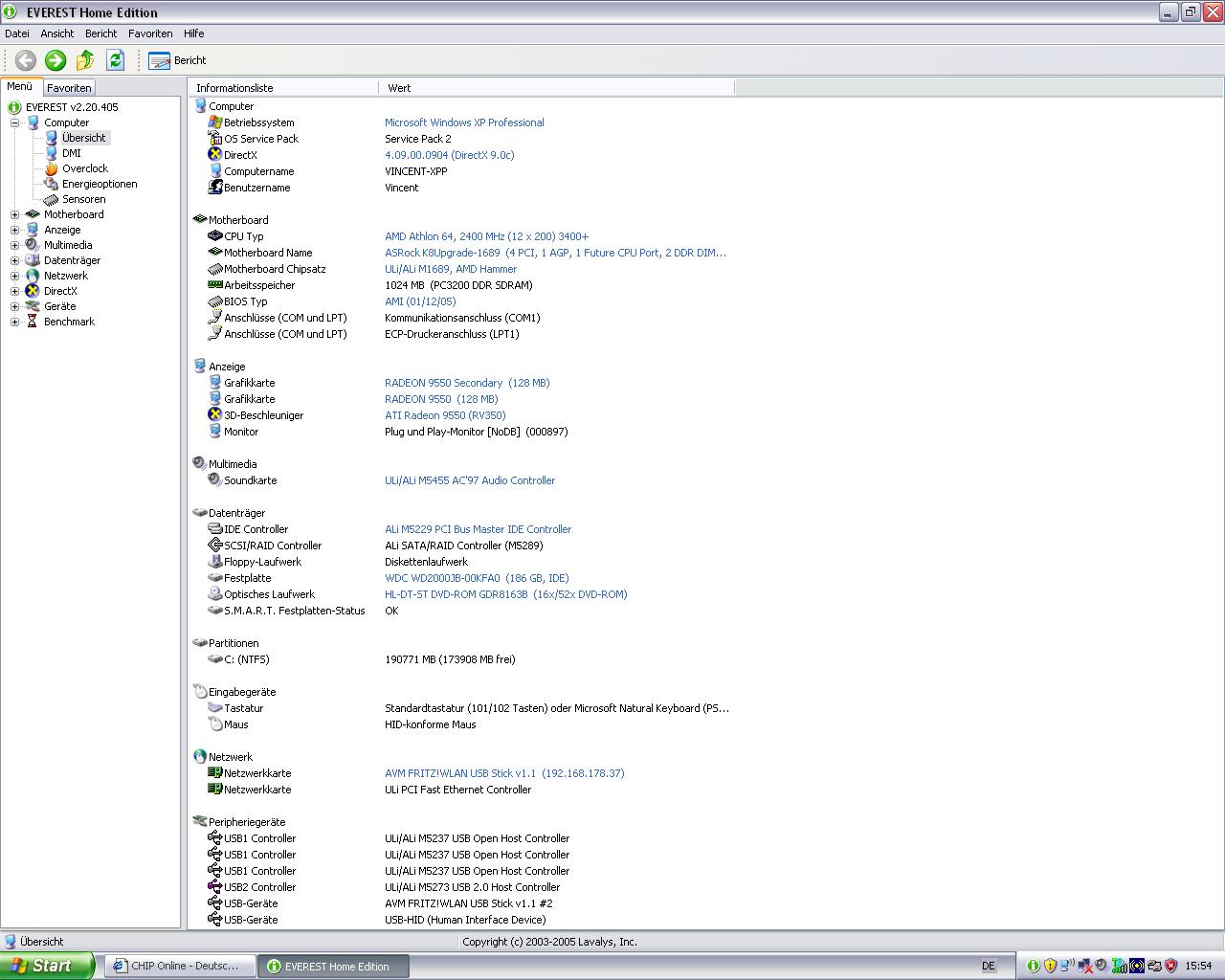Open ULi/ALi M5455 AC'97 Audio Controller link
The width and height of the screenshot is (1225, 980).
point(470,480)
